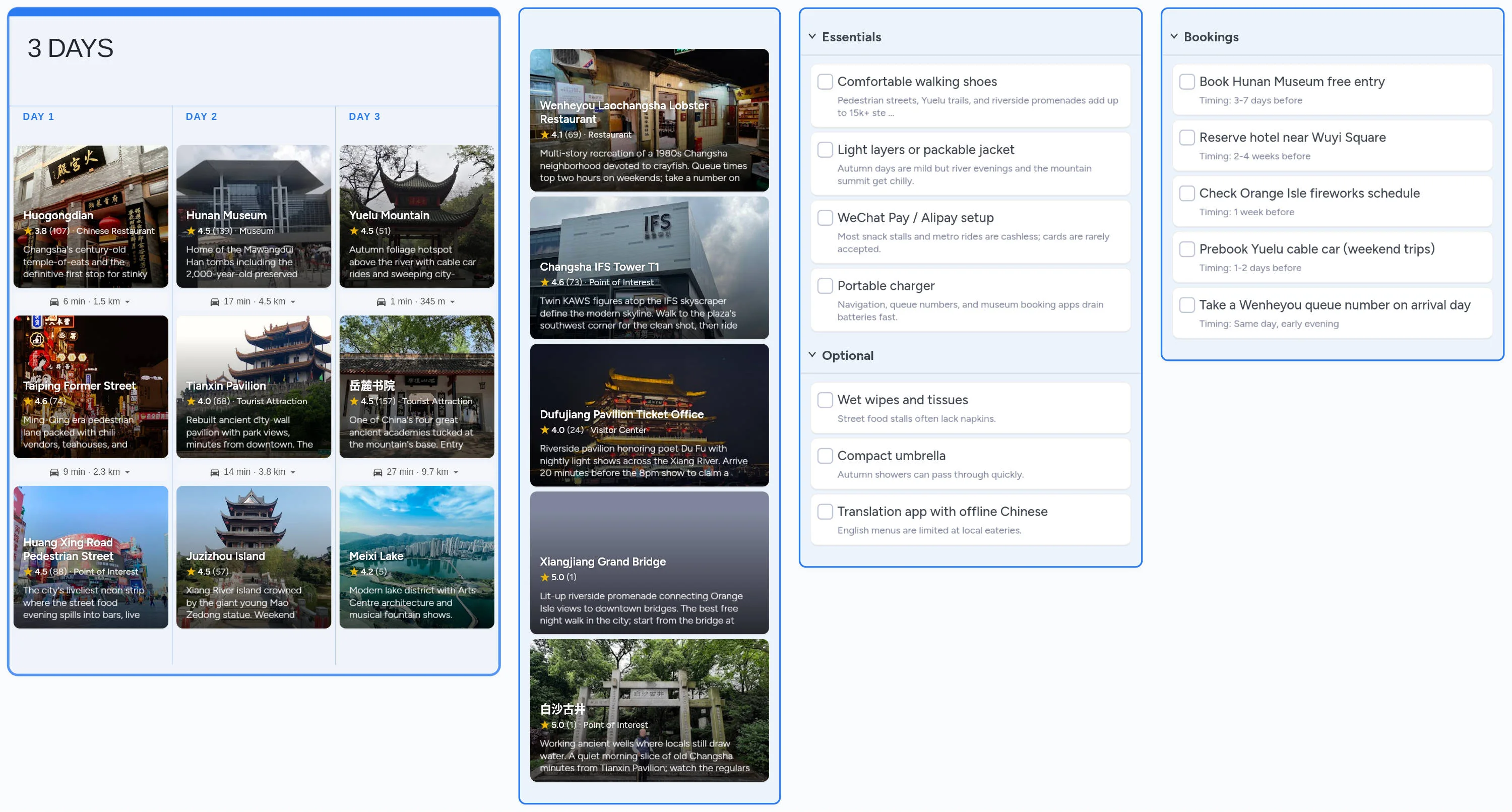Open travel mode dropdown for 9 min · 2.3 km
Viewport: 1512px width, 812px height.
(x=128, y=473)
